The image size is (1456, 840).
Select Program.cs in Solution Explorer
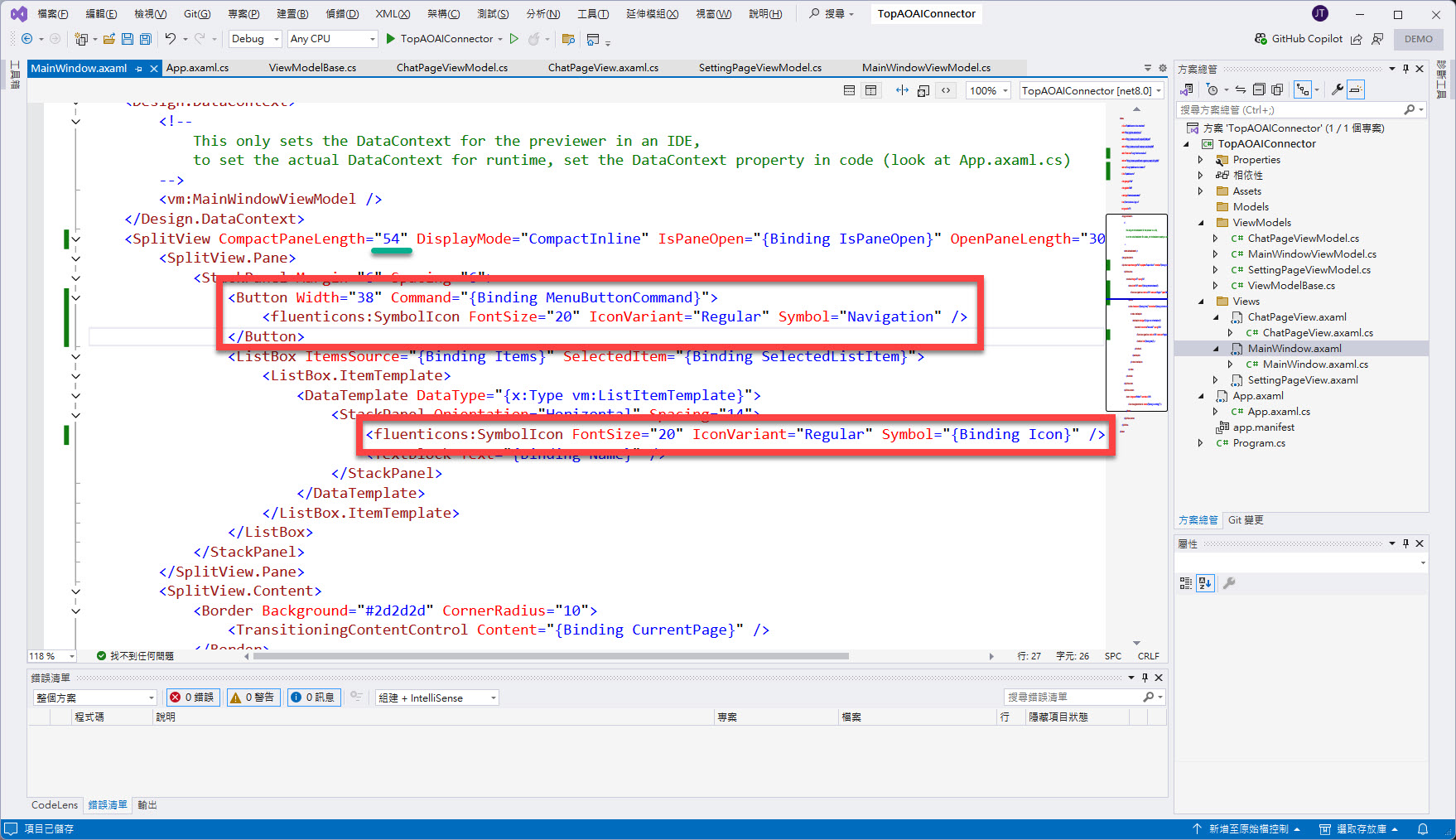click(1258, 443)
